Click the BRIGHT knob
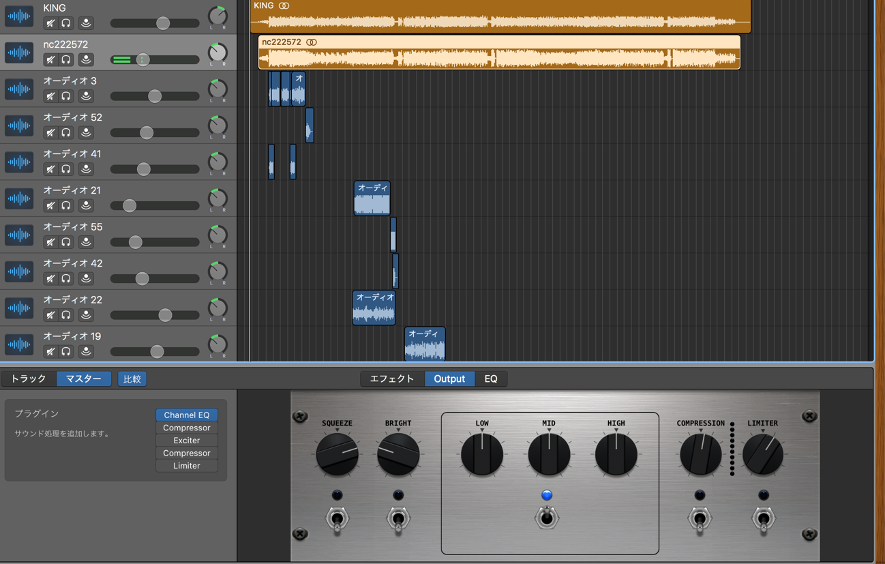 point(398,454)
